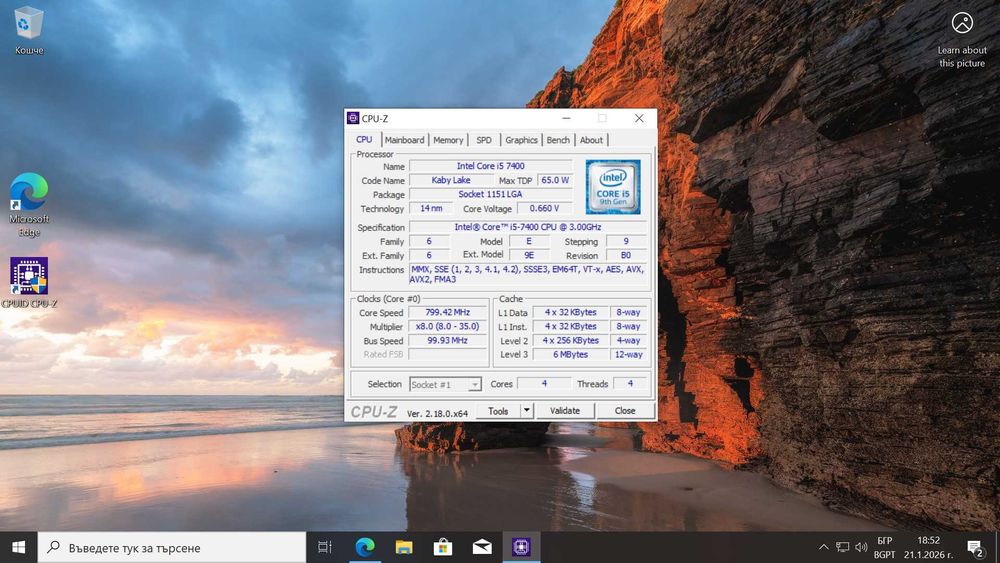Click the 'Ver. 2.18.0.x64' version text
This screenshot has width=1000, height=563.
click(x=438, y=413)
